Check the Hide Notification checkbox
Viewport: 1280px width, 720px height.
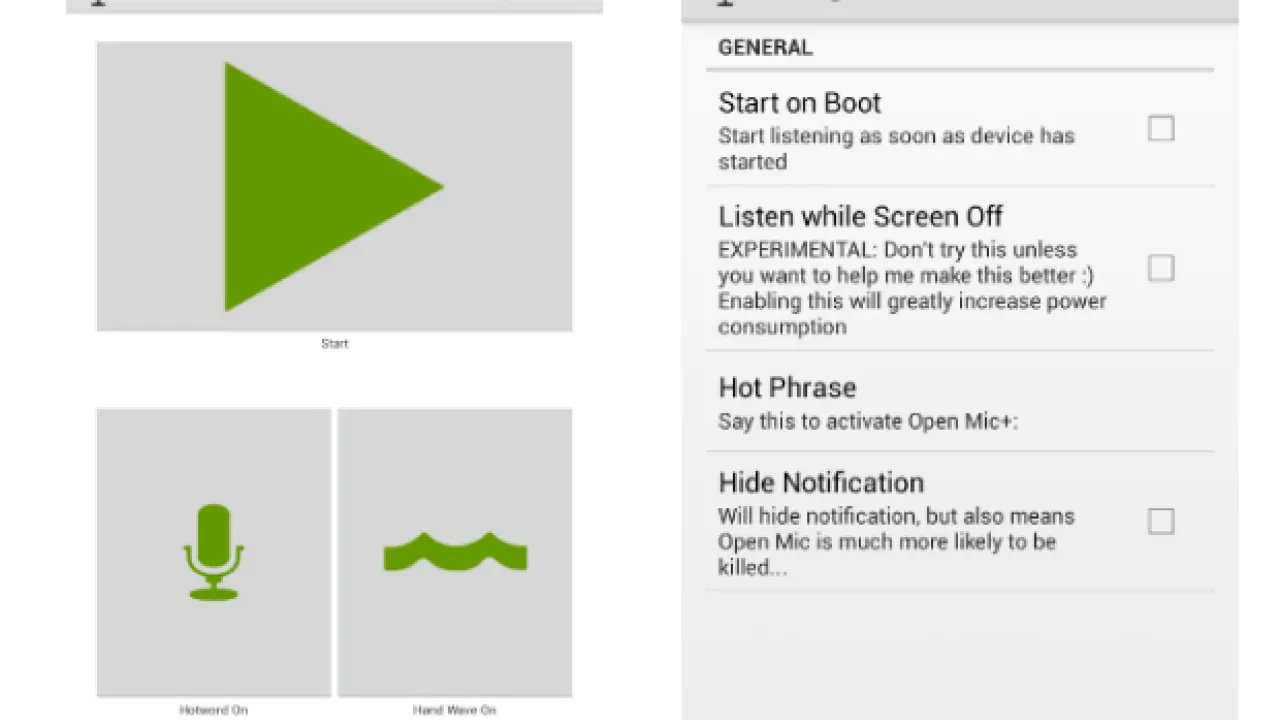pos(1160,521)
